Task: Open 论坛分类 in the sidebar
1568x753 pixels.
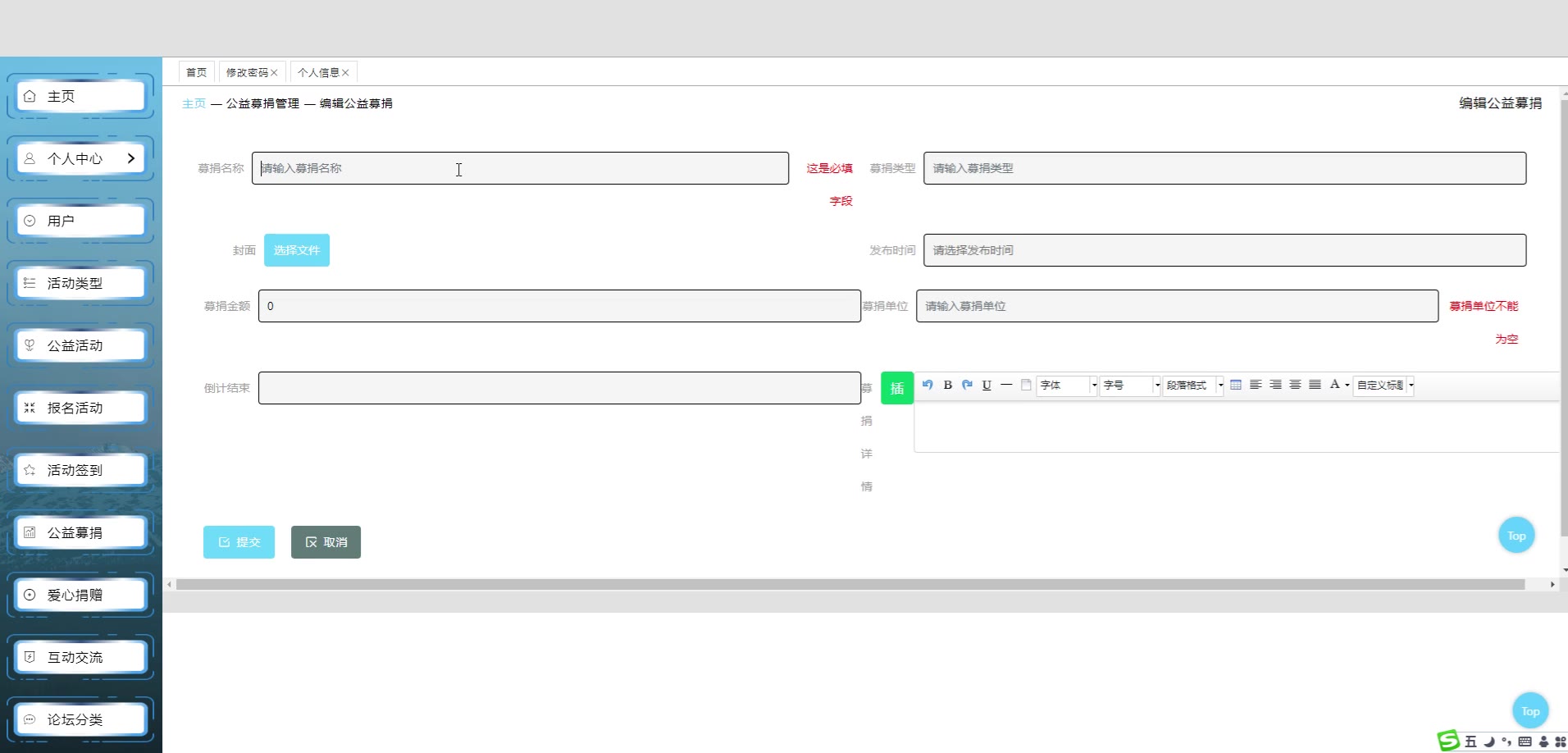Action: coord(80,719)
